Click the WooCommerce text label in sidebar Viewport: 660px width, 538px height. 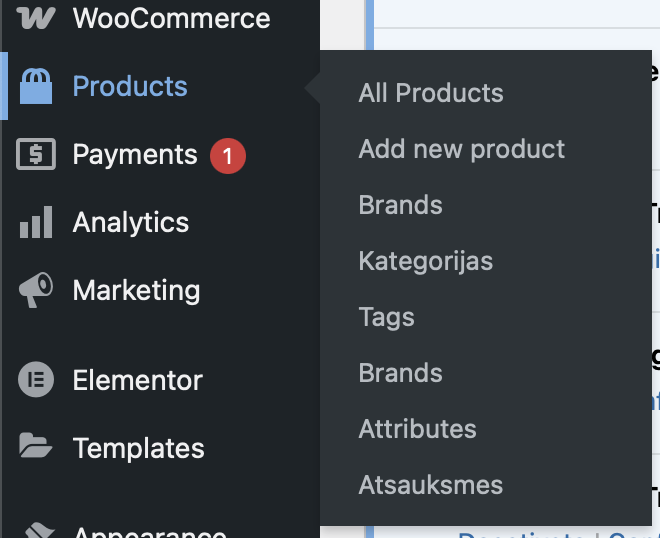pos(171,18)
